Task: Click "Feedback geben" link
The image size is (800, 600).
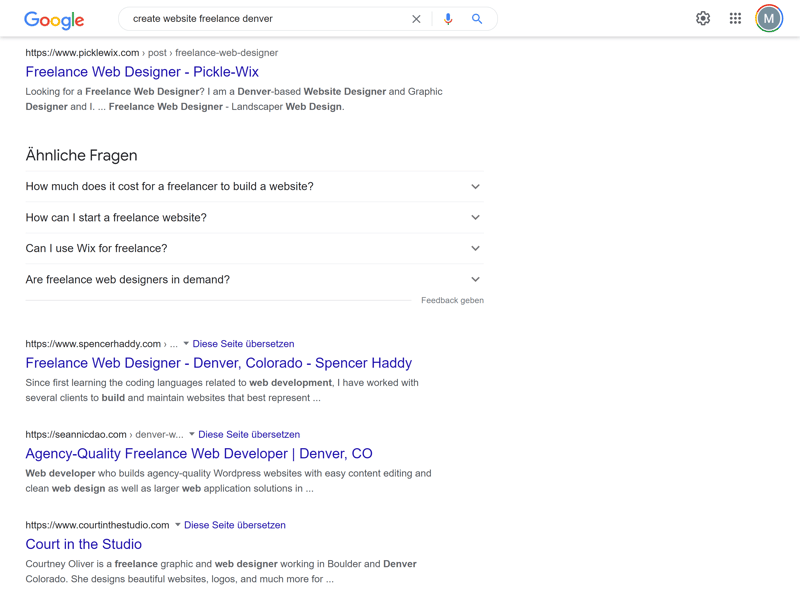Action: (452, 301)
